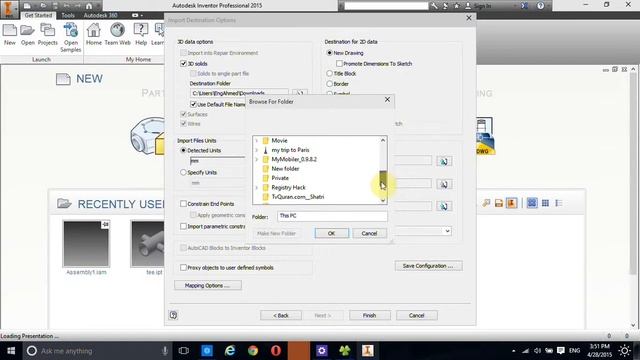Open the Open file ribbon icon
The width and height of the screenshot is (640, 360).
pyautogui.click(x=27, y=30)
